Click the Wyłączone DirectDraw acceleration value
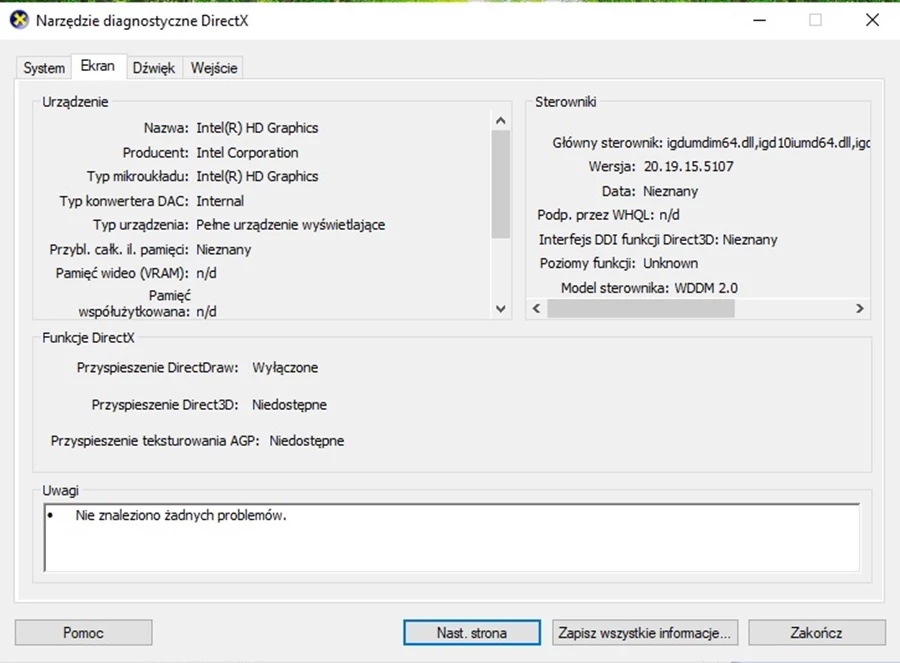Image resolution: width=900 pixels, height=663 pixels. (285, 367)
